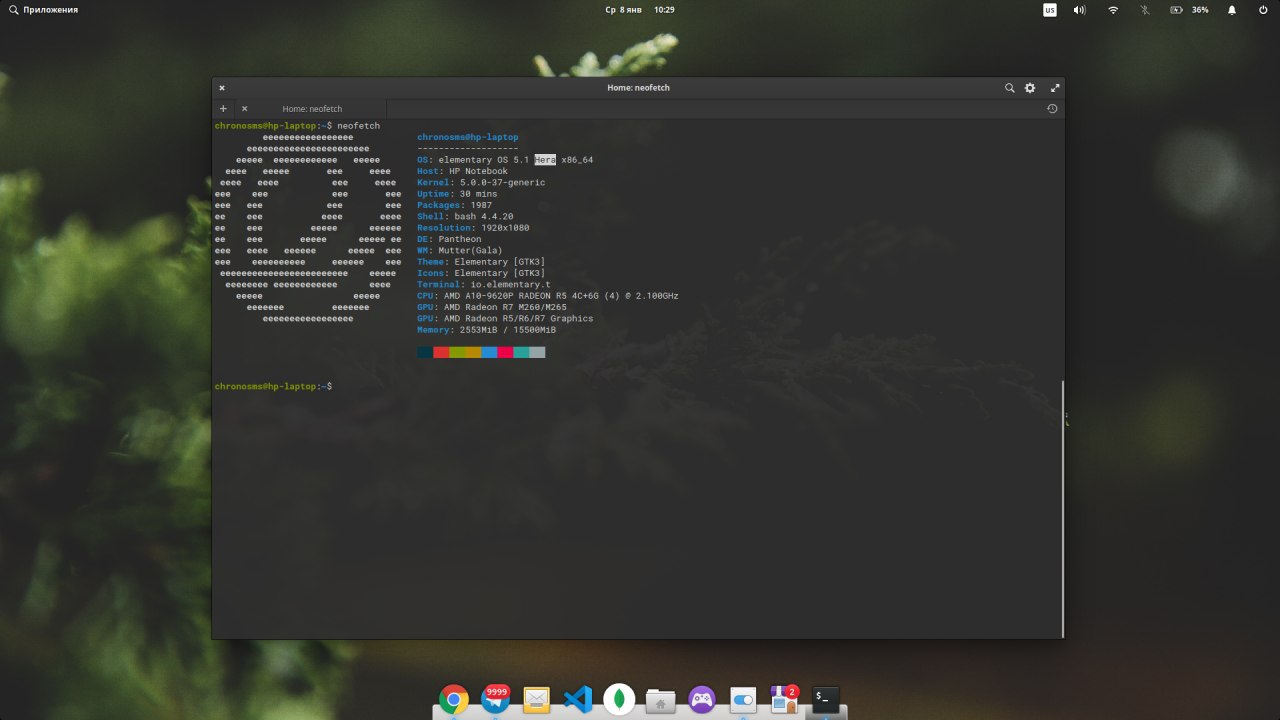Open the power session menu

[x=1263, y=10]
